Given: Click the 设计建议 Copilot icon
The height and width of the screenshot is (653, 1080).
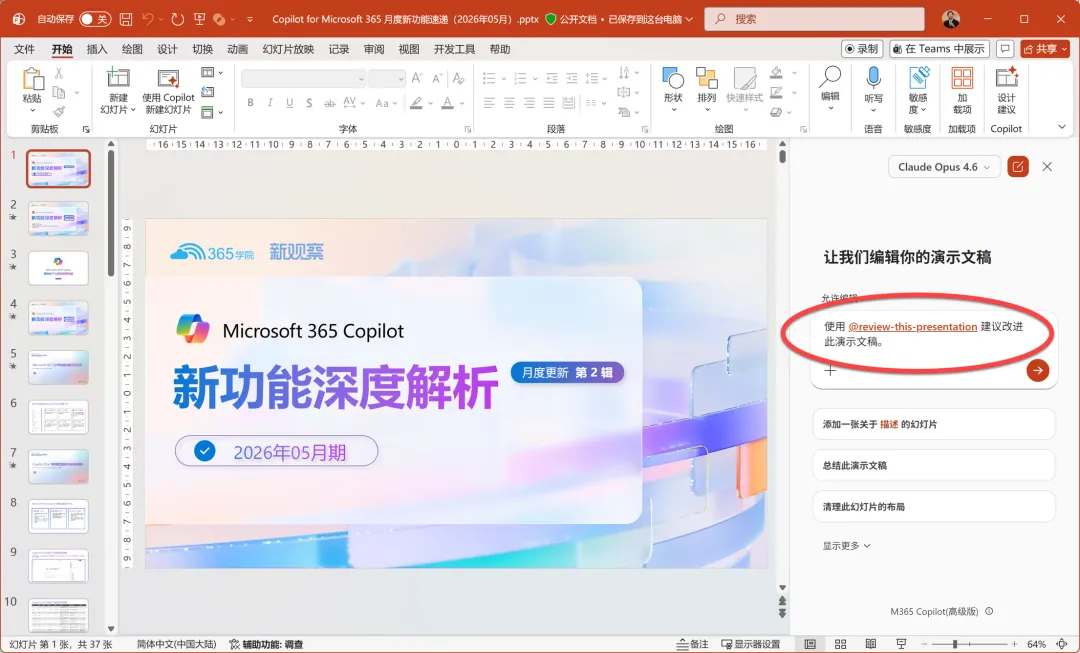Looking at the screenshot, I should click(x=1006, y=77).
